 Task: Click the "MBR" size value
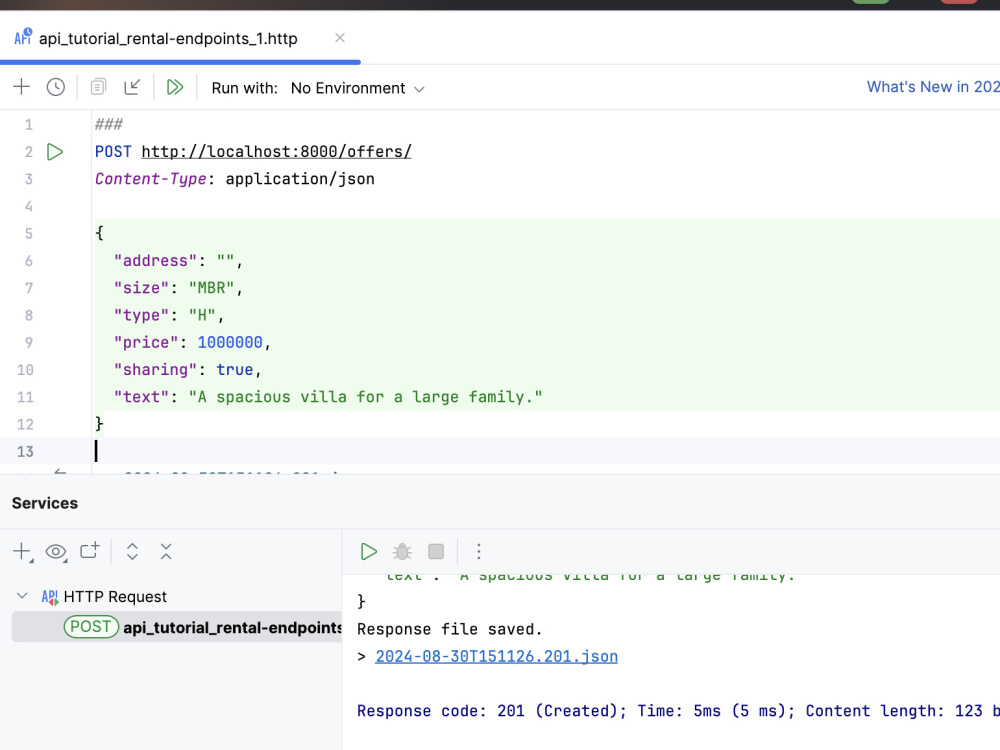(211, 288)
